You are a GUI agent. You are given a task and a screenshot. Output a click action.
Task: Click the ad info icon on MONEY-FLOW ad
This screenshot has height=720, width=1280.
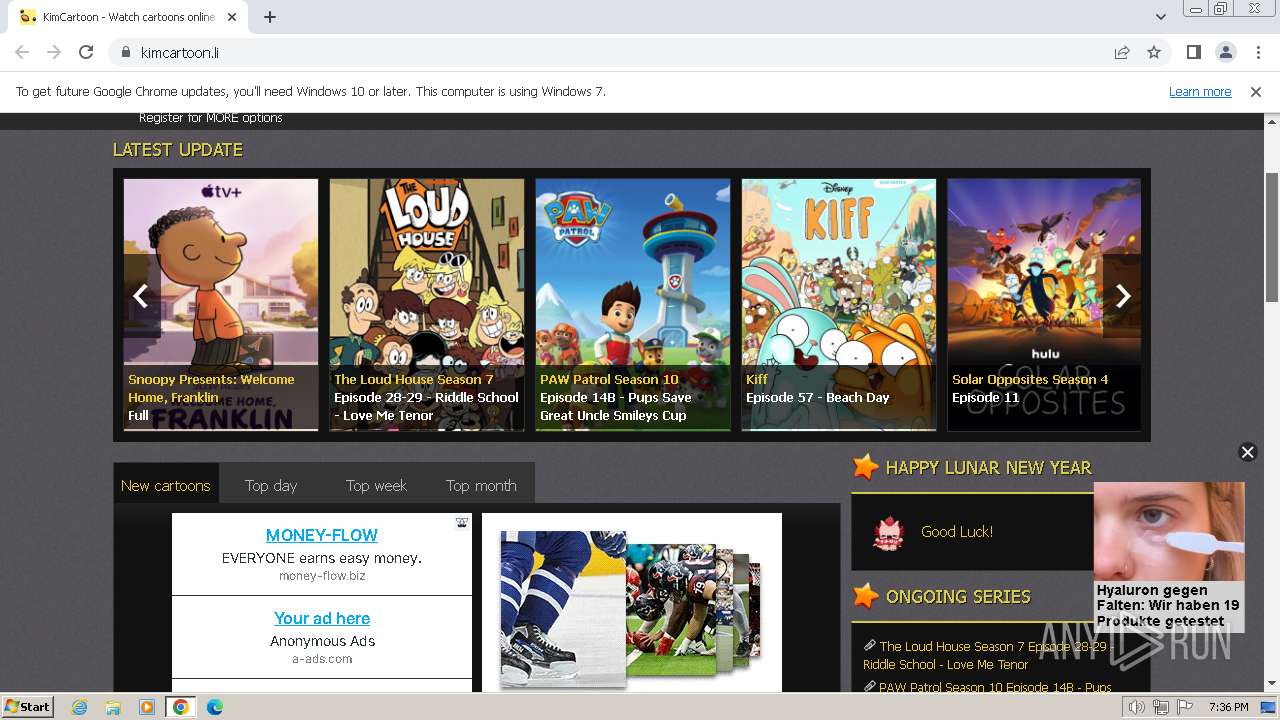(x=462, y=522)
